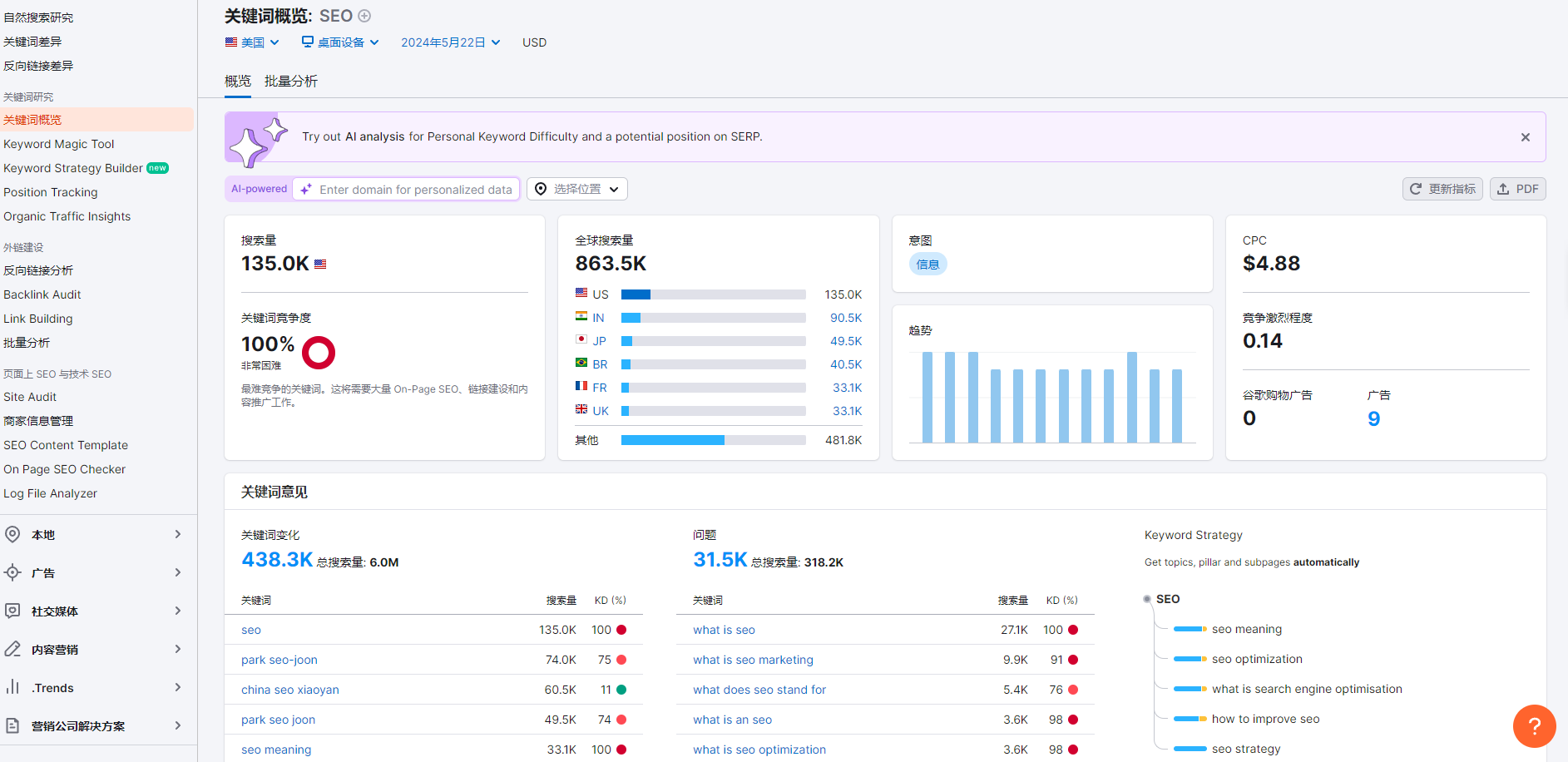Open Organic Traffic Insights in sidebar

[67, 216]
